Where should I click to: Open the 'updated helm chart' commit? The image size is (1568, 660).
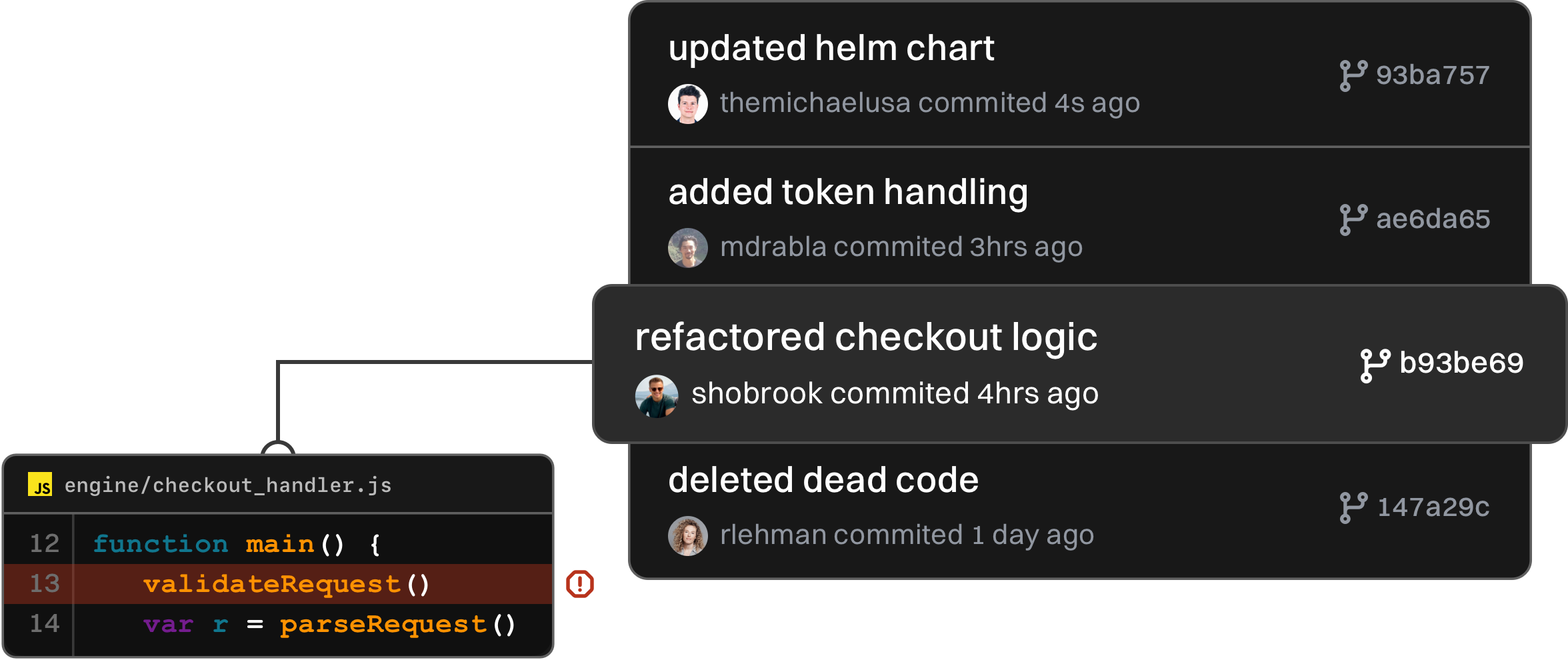pos(831,49)
